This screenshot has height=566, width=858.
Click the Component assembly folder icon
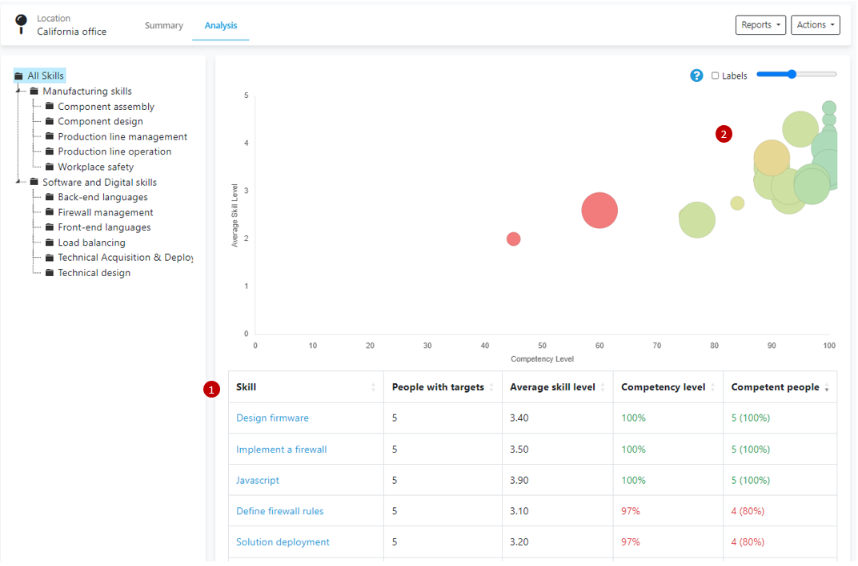click(49, 107)
